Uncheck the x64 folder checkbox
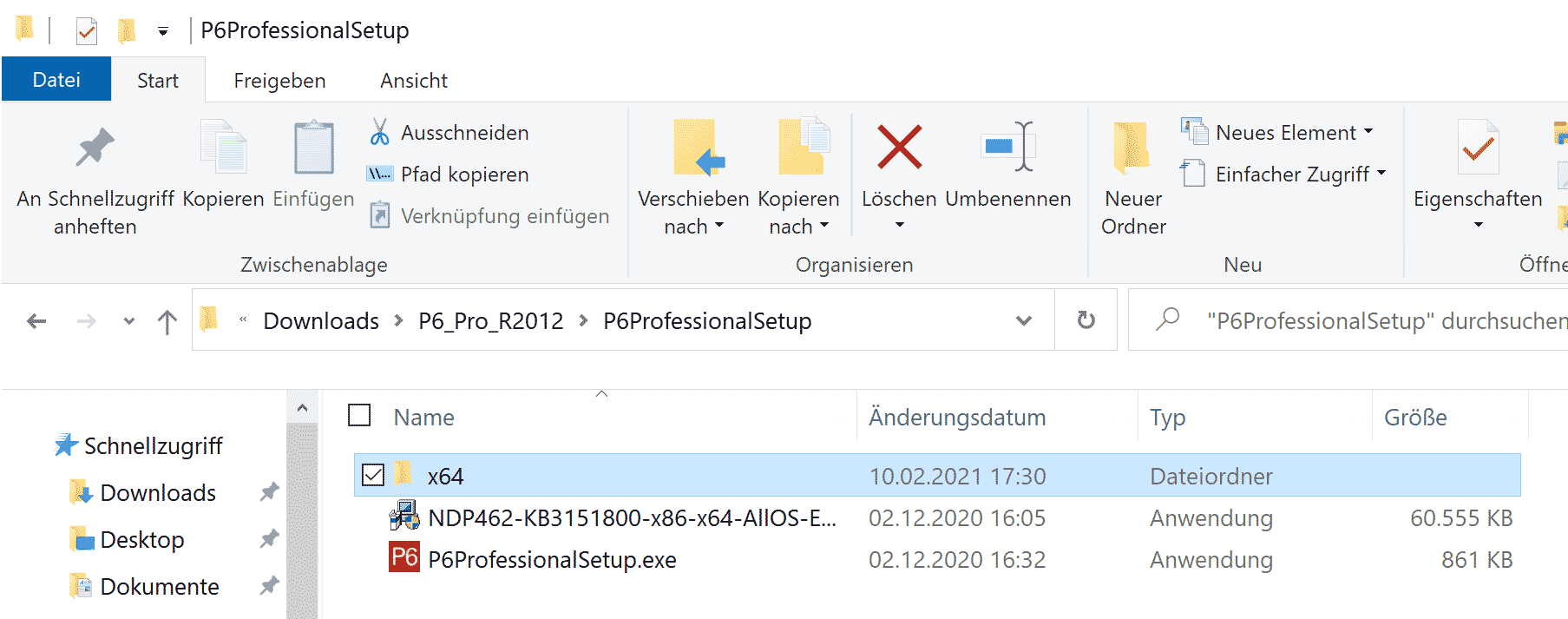This screenshot has height=619, width=1568. click(373, 476)
